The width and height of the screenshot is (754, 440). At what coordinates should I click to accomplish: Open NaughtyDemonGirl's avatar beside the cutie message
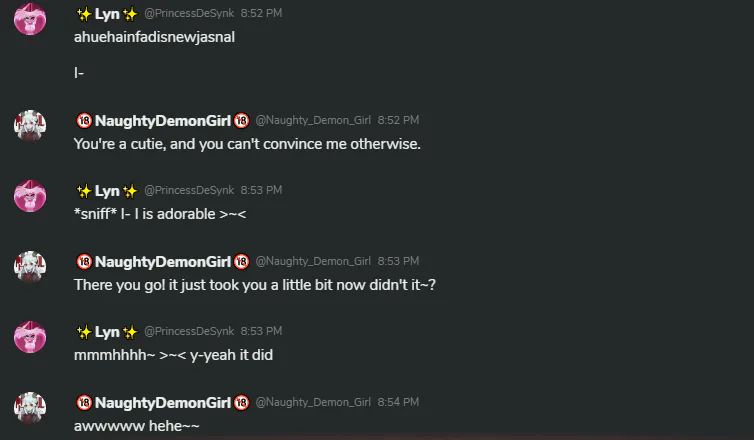pos(30,126)
